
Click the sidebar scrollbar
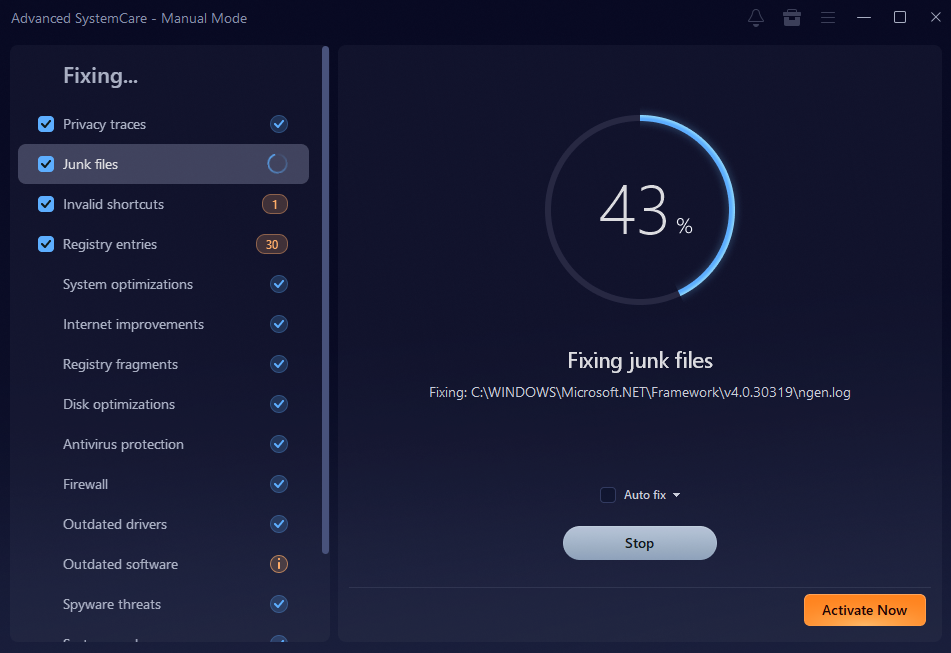pos(324,300)
